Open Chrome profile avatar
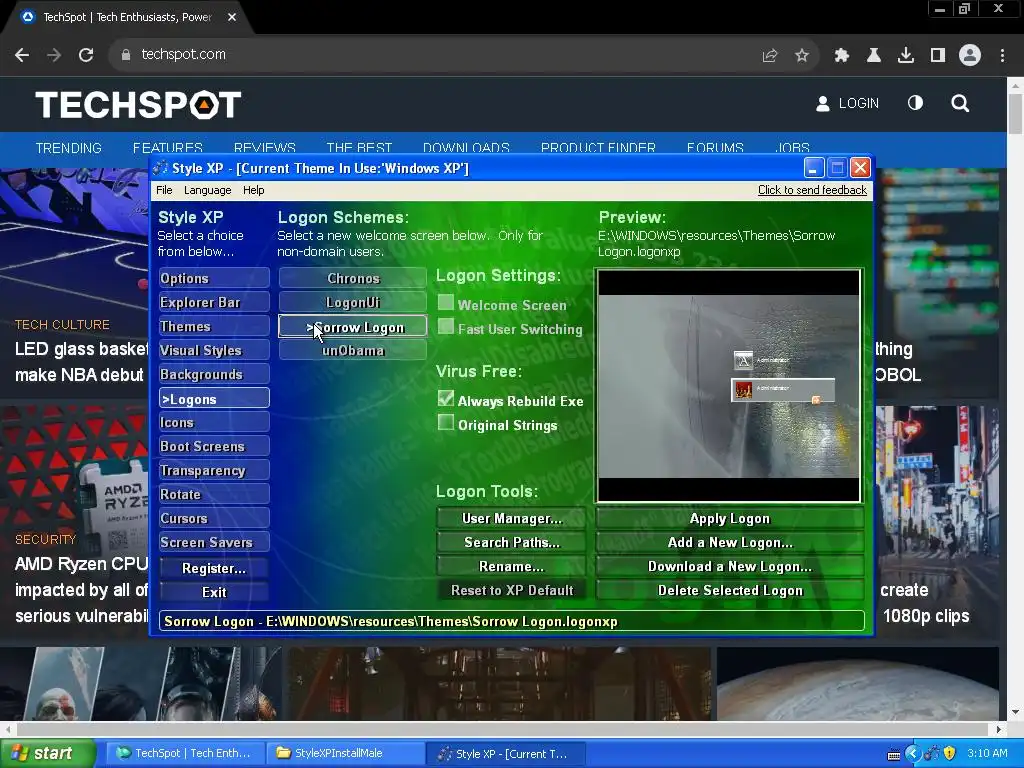1024x768 pixels. 970,55
